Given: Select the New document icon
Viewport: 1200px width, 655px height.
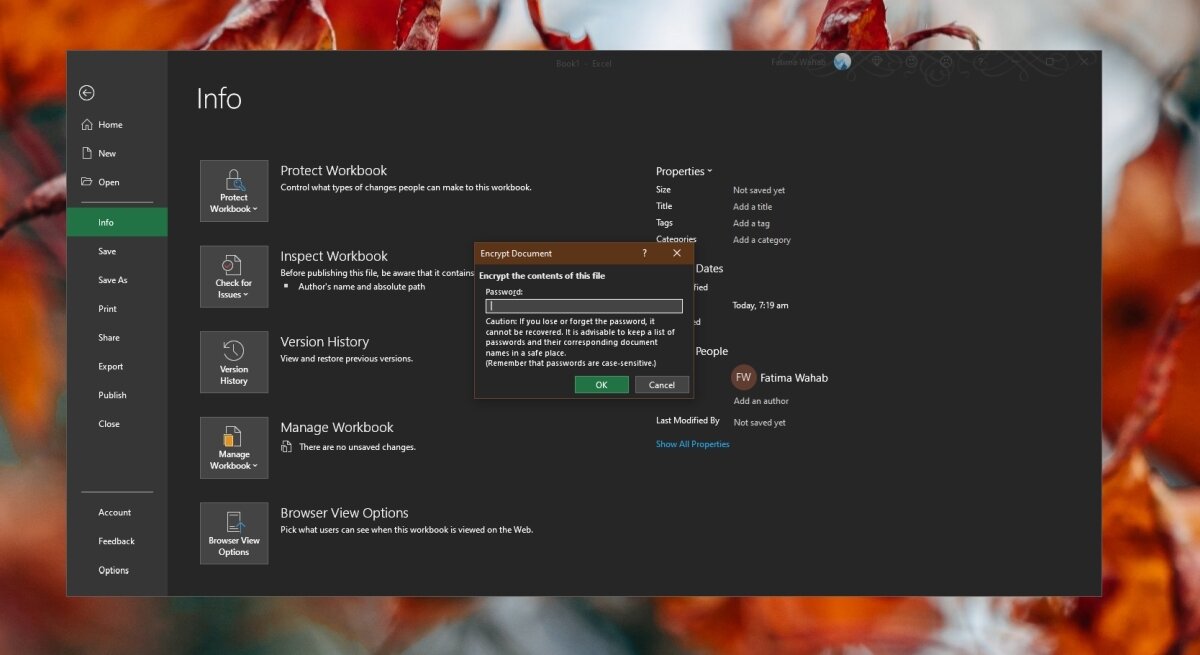Looking at the screenshot, I should tap(87, 154).
